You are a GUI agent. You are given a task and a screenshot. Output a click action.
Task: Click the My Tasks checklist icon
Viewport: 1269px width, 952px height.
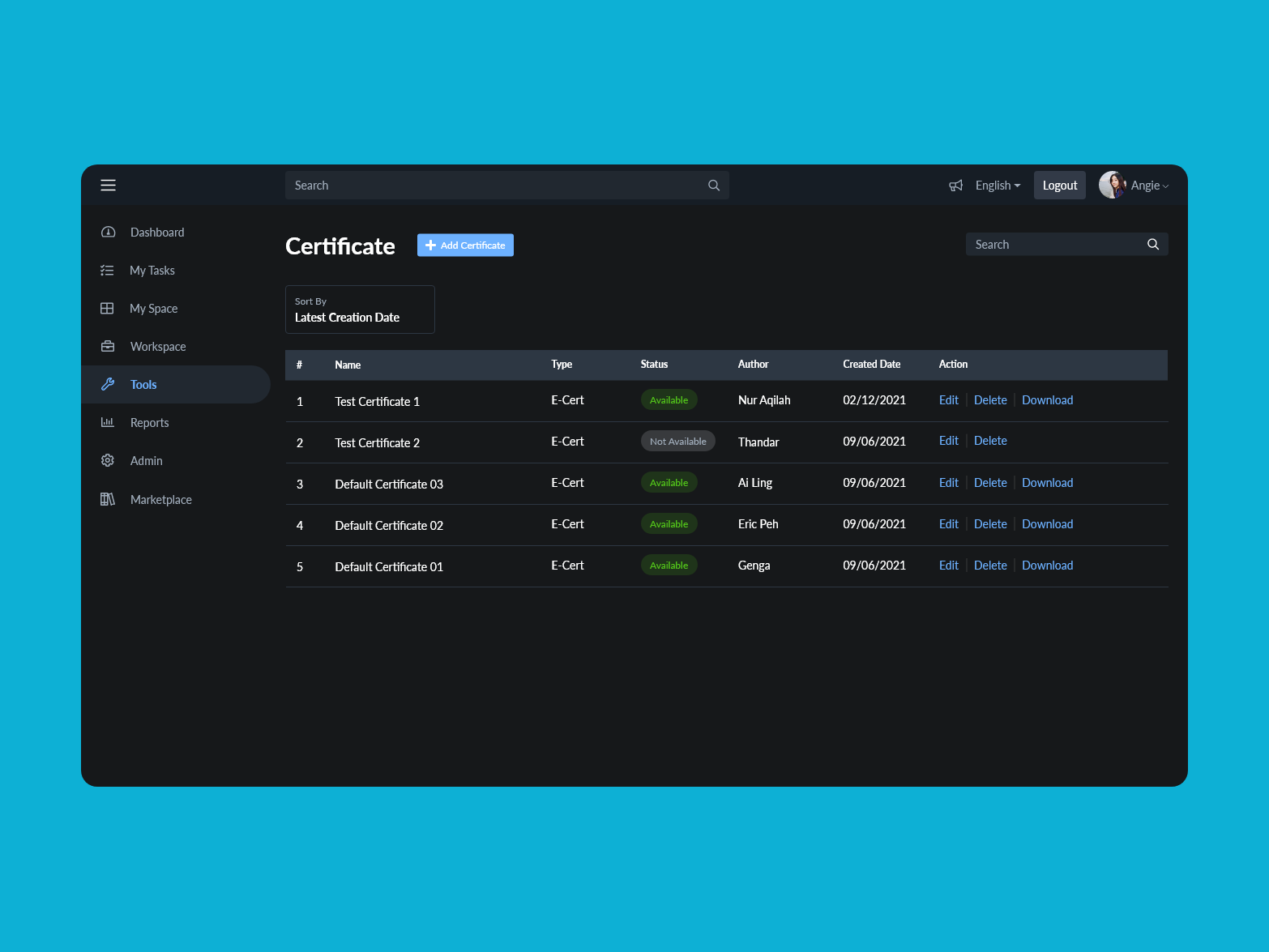(x=107, y=271)
